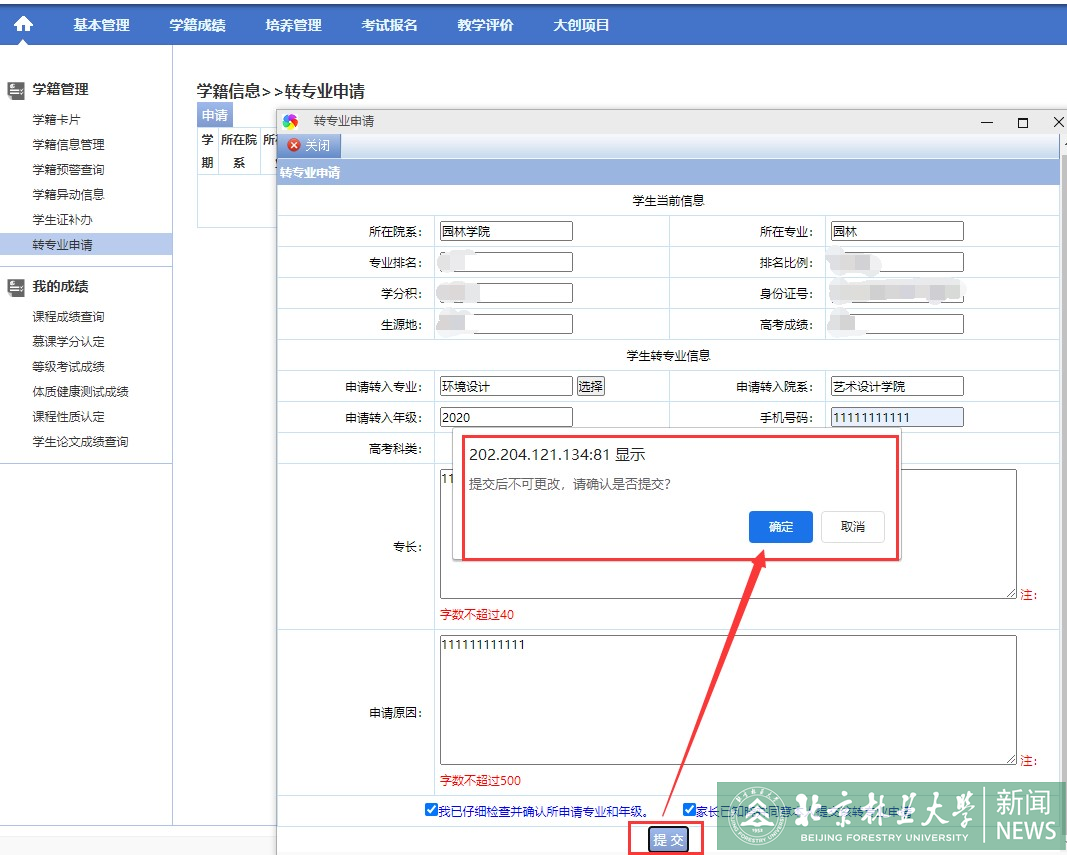Click the 申请原因 text area
This screenshot has width=1067, height=855.
pyautogui.click(x=727, y=699)
